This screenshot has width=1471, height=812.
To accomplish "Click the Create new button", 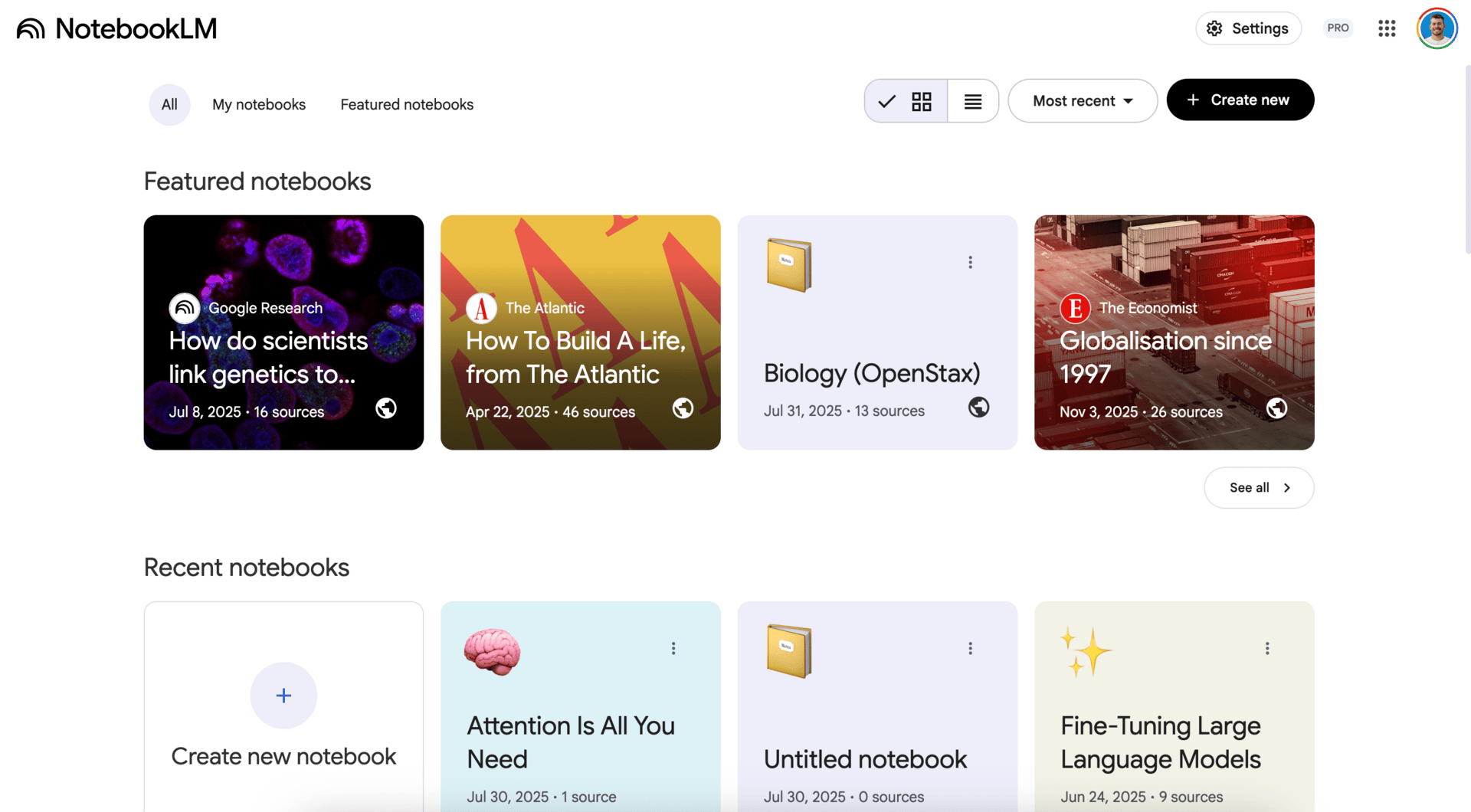I will pos(1240,100).
